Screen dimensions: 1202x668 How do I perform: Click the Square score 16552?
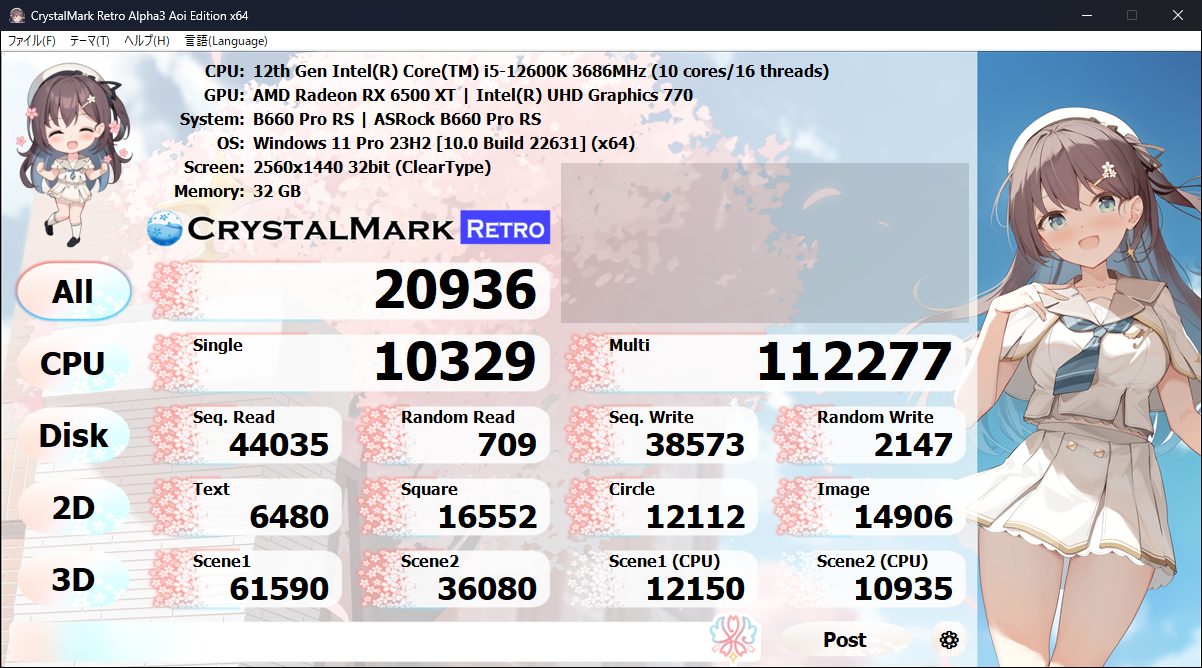488,517
